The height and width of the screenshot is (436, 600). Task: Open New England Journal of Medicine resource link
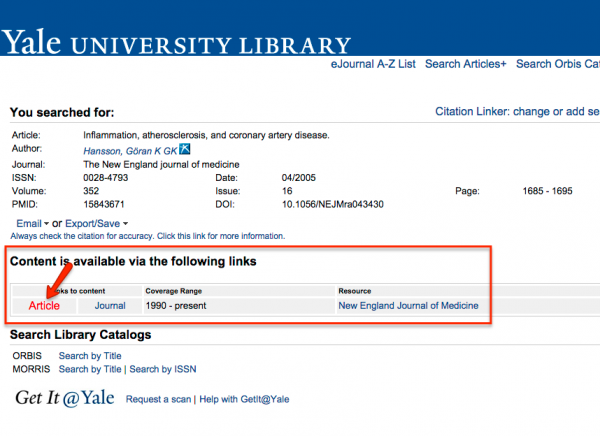pos(408,306)
